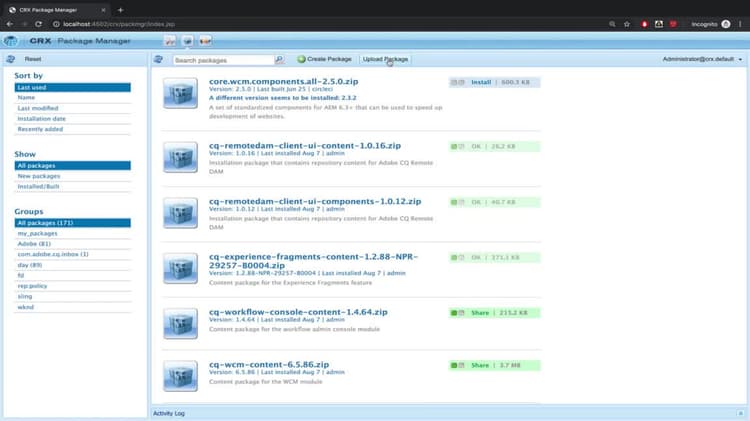Click the Upload Package button
Screen dimensions: 750x421
[x=385, y=59]
